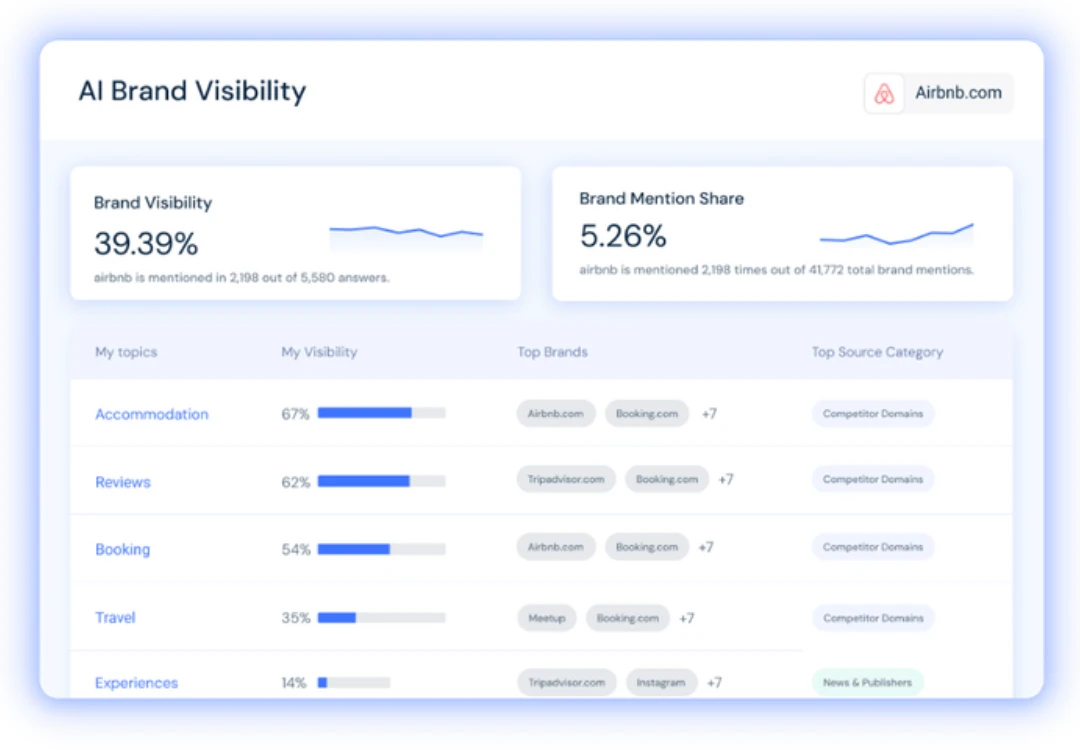Viewport: 1080px width, 750px height.
Task: Open the Airbnb.com brand selector
Action: click(939, 93)
